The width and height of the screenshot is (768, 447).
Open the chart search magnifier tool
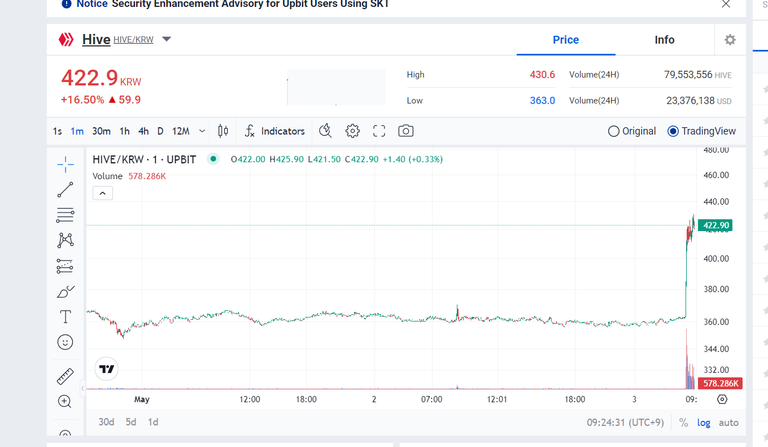325,131
